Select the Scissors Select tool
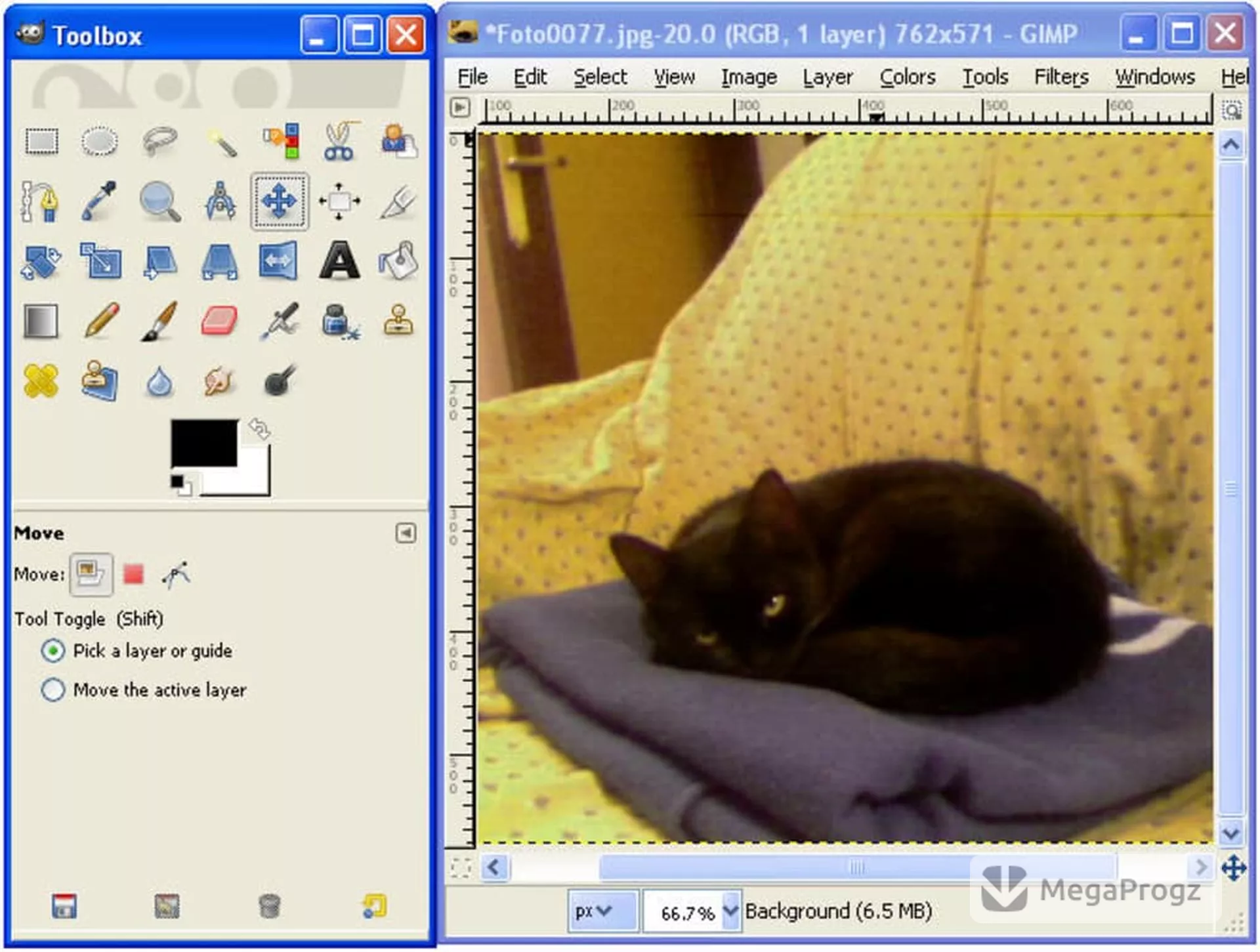The width and height of the screenshot is (1260, 952). tap(340, 141)
